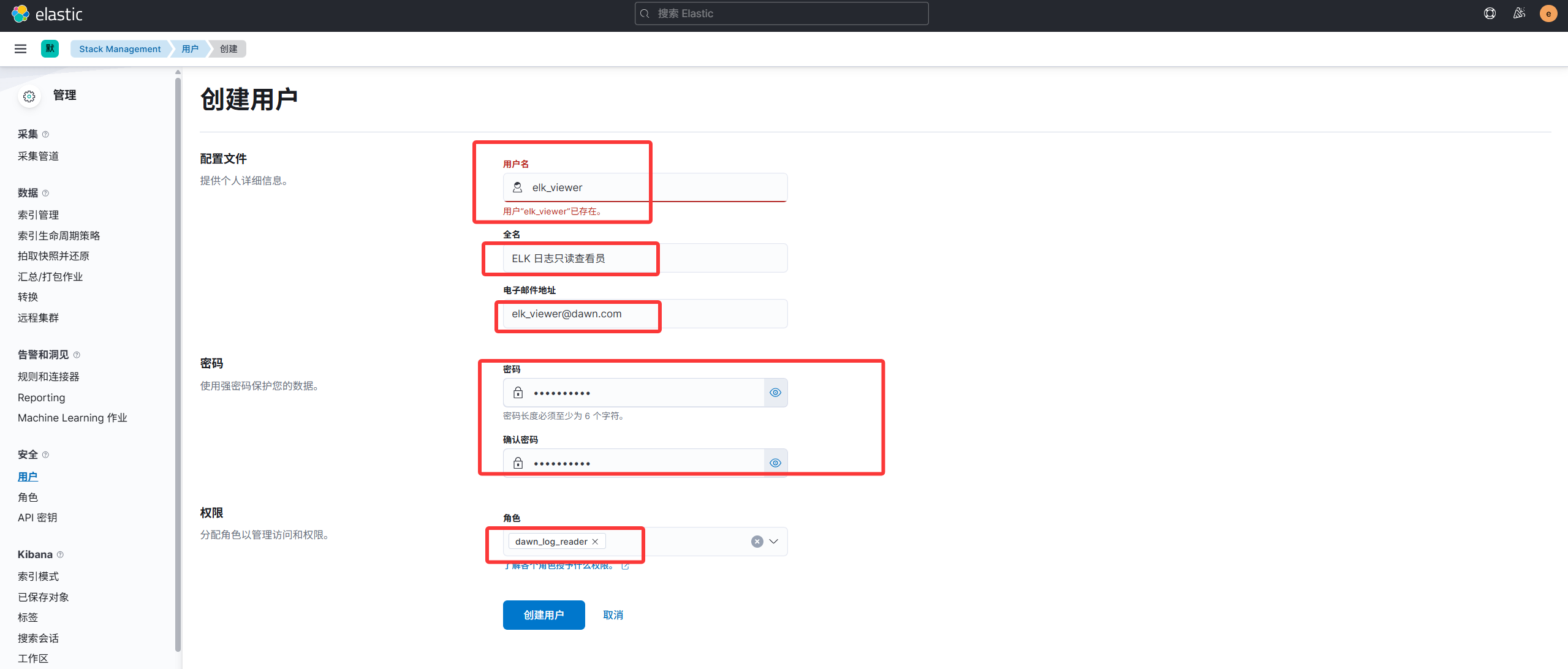Click the 电子邮件地址 input field
Screen dimensions: 1568x669
point(645,314)
